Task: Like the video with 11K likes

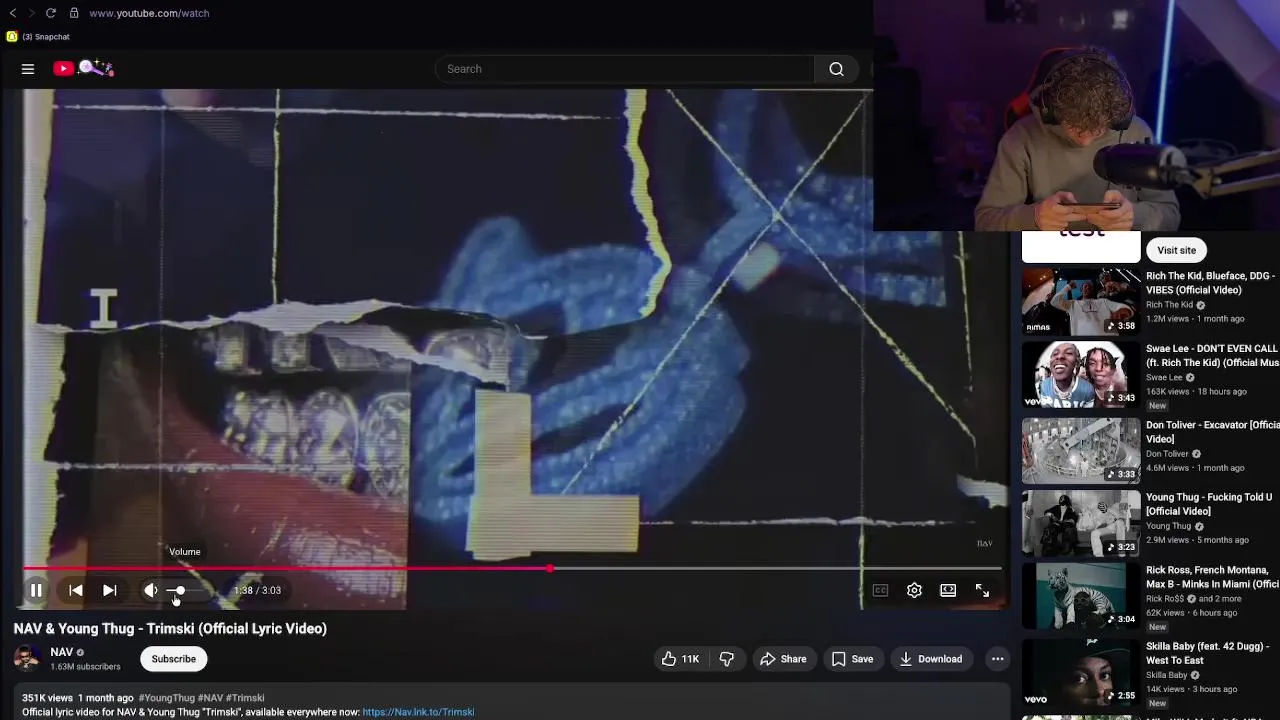Action: coord(680,659)
